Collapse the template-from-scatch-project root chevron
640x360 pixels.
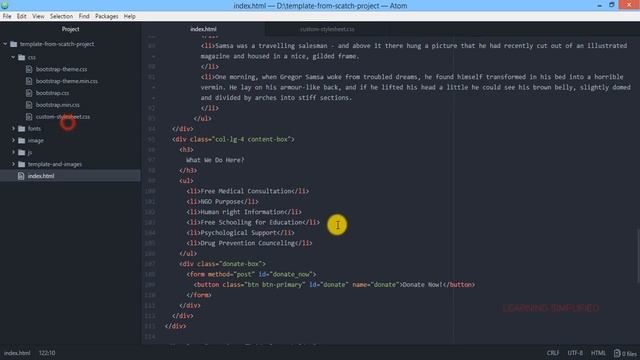pos(5,44)
